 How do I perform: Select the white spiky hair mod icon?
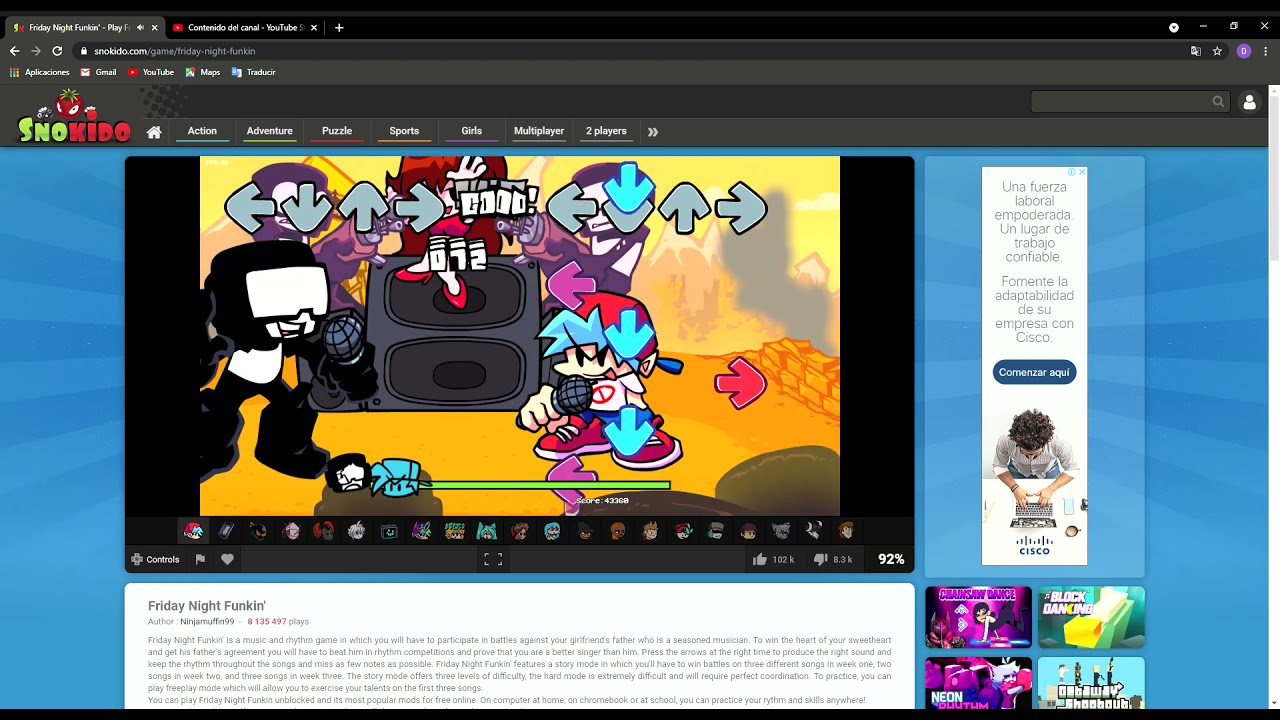[x=356, y=531]
